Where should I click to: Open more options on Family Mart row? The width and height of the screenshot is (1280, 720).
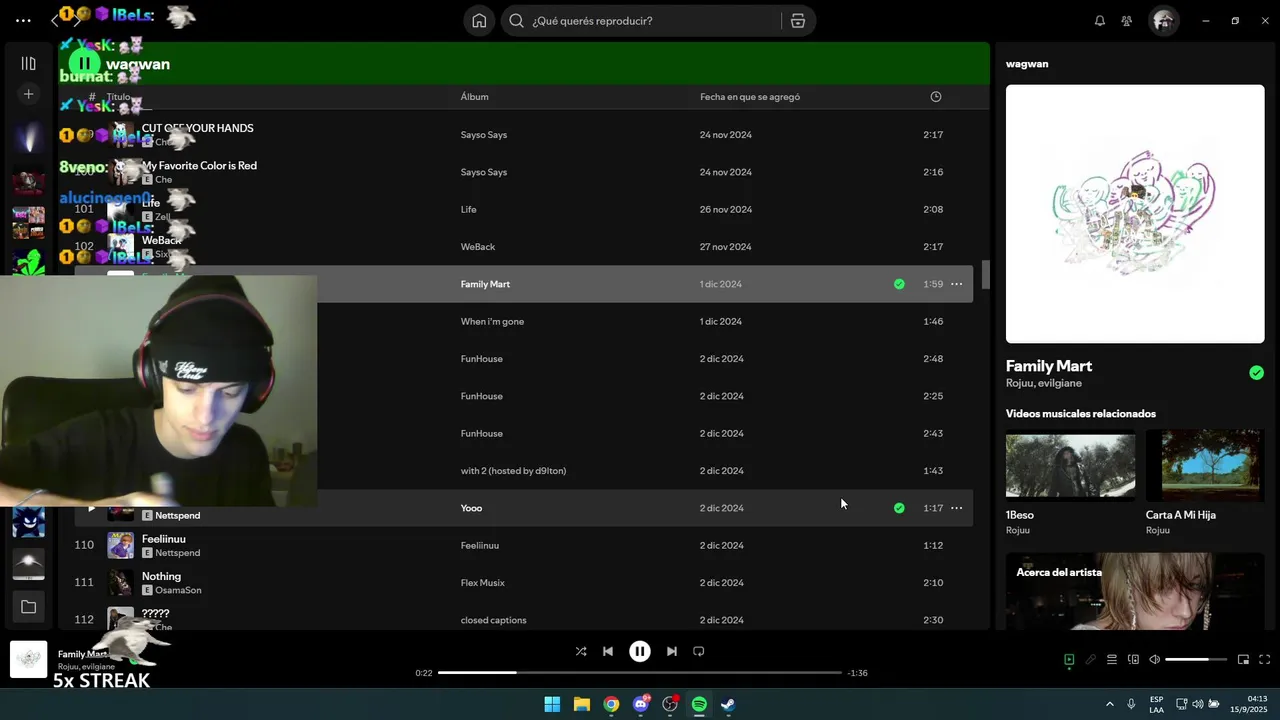[956, 284]
